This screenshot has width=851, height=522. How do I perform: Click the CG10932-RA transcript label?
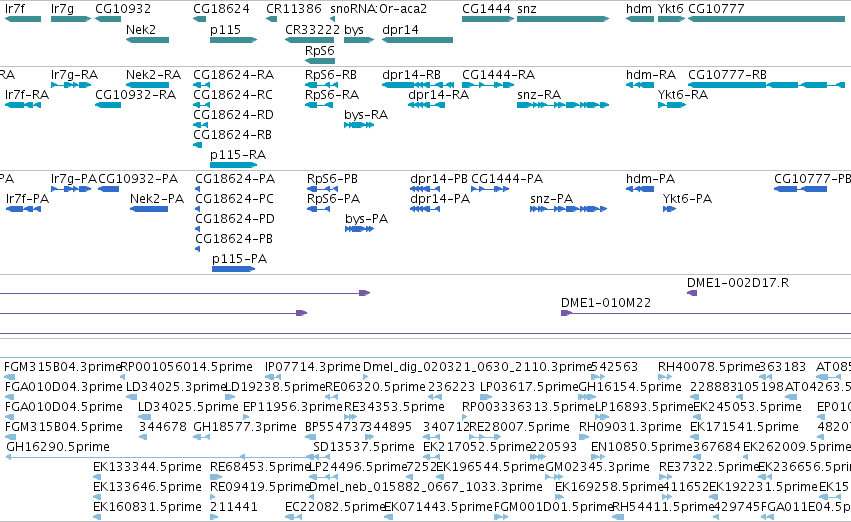pos(136,94)
